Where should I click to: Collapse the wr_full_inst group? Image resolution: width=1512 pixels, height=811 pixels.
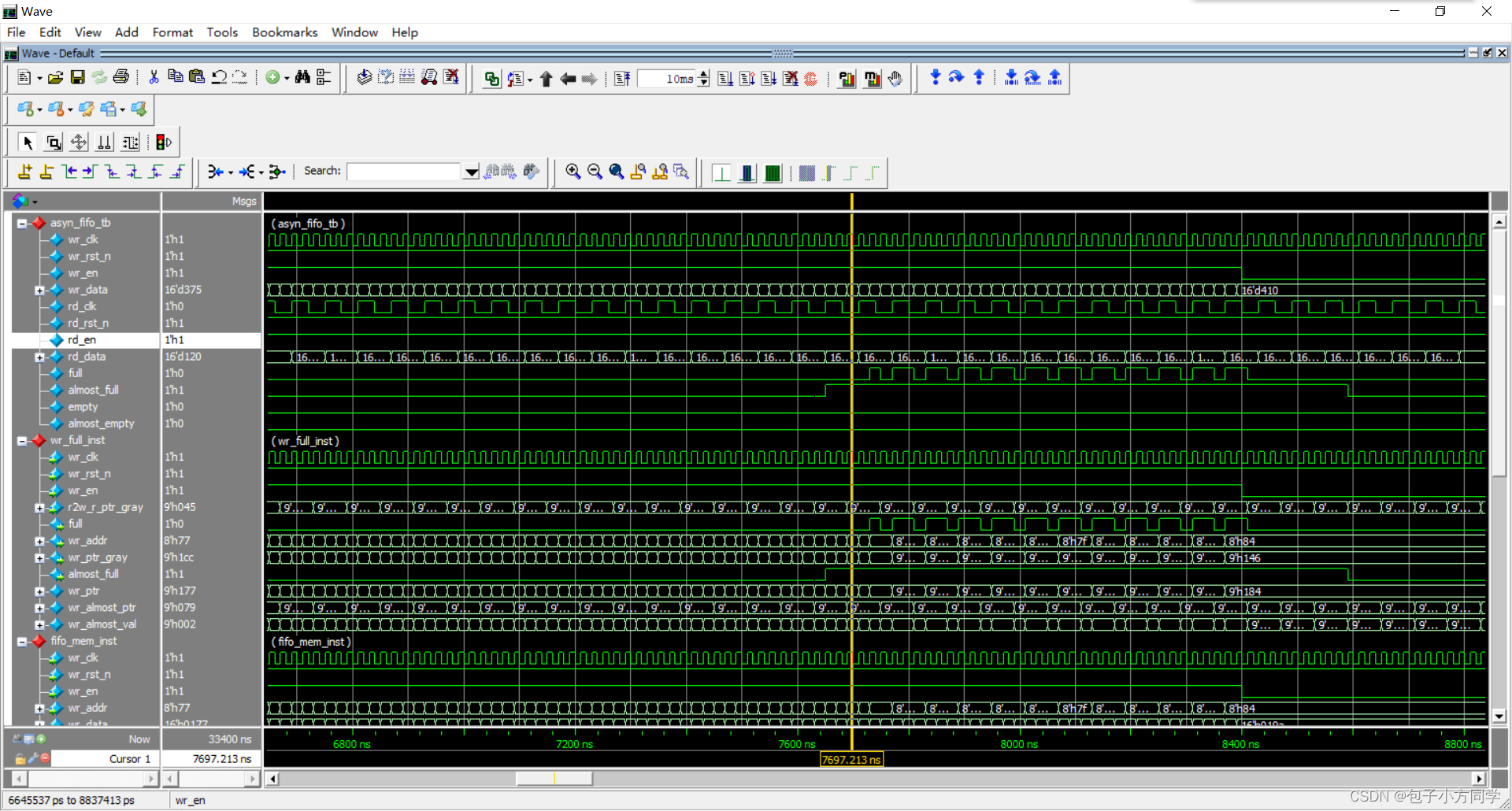[22, 441]
